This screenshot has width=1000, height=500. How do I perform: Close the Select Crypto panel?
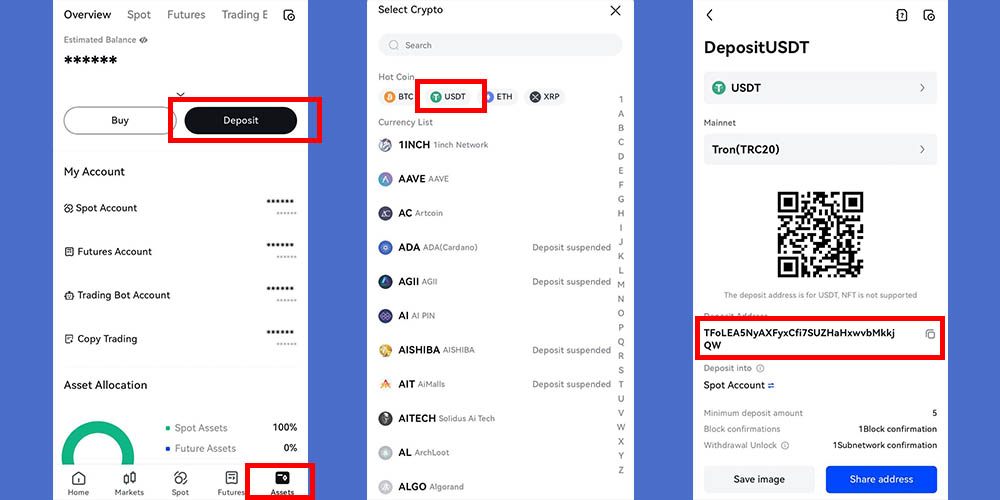(615, 10)
